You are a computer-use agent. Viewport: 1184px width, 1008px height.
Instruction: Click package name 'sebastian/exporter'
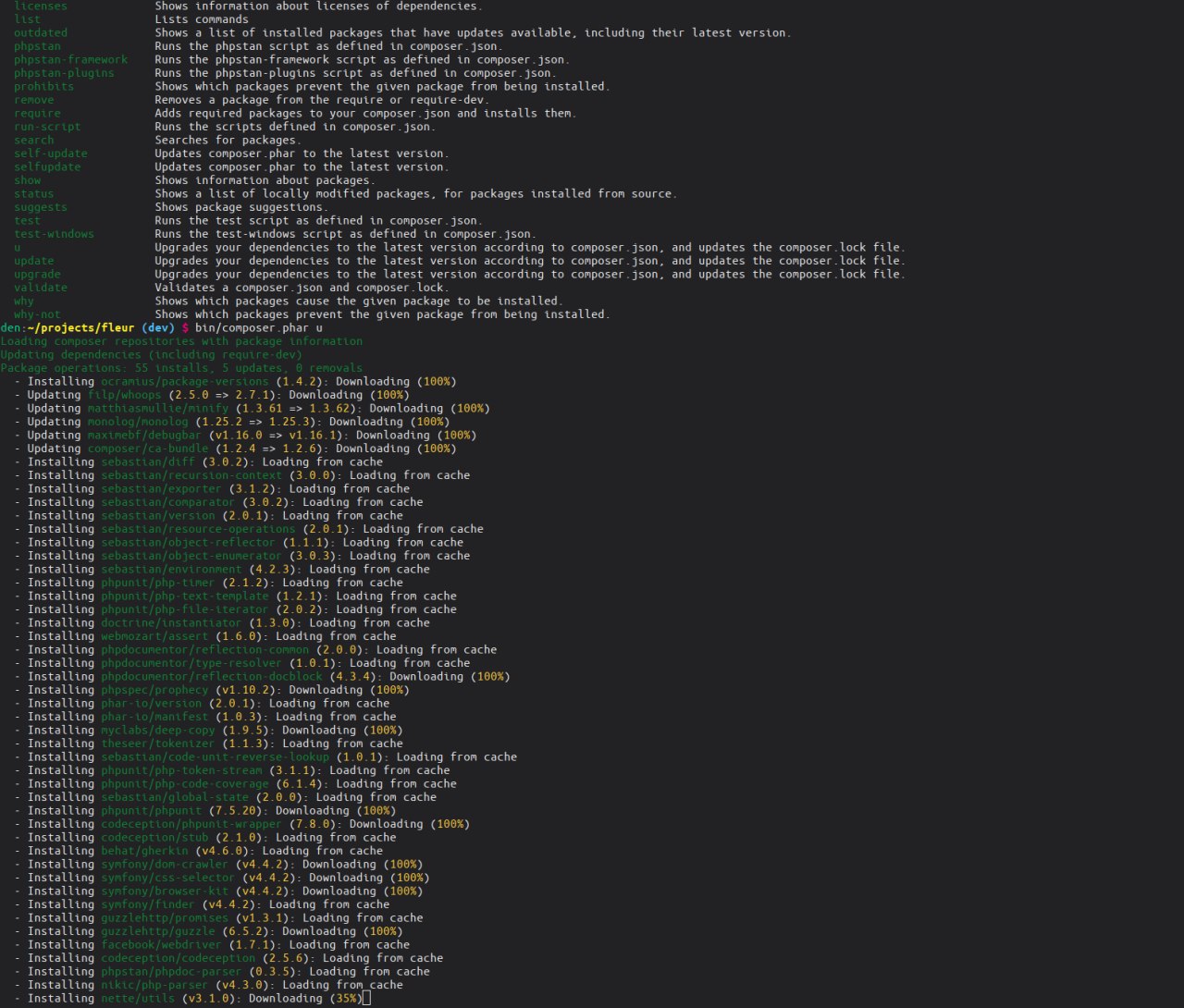161,489
